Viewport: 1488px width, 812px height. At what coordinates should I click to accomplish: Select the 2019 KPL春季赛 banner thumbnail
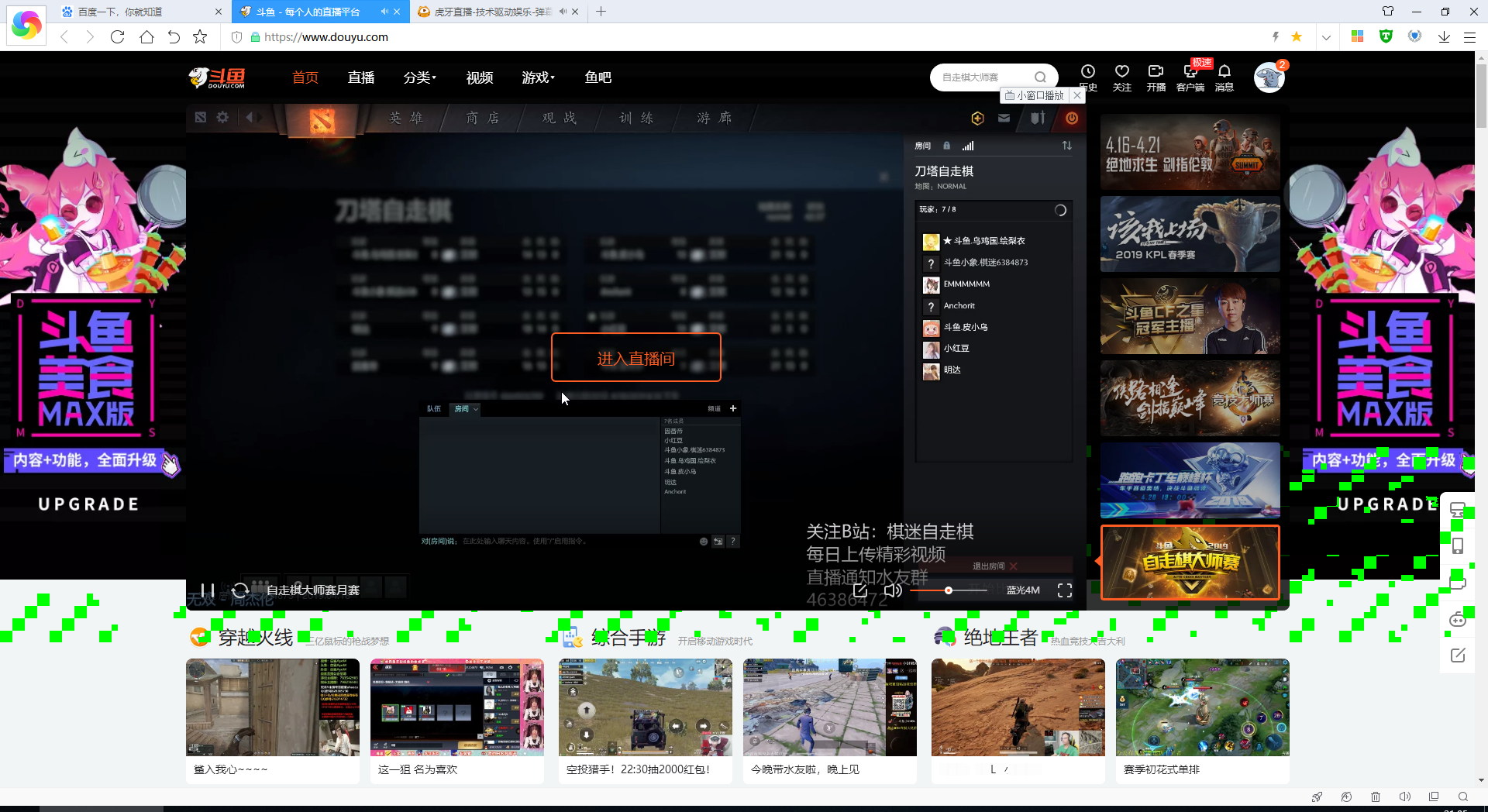point(1190,234)
